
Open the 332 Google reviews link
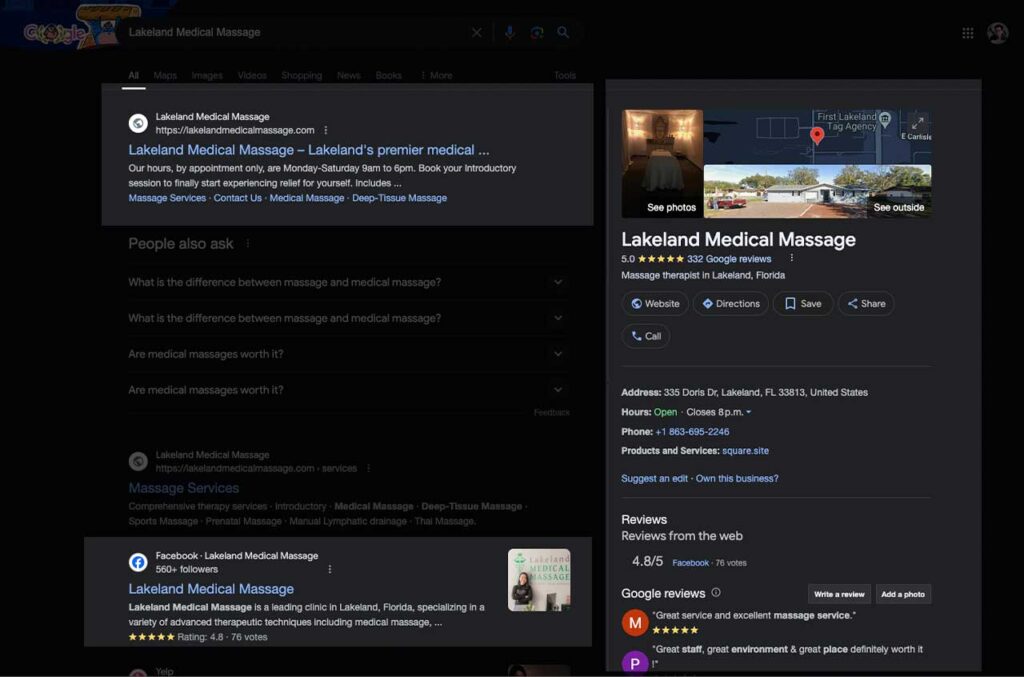pyautogui.click(x=729, y=259)
